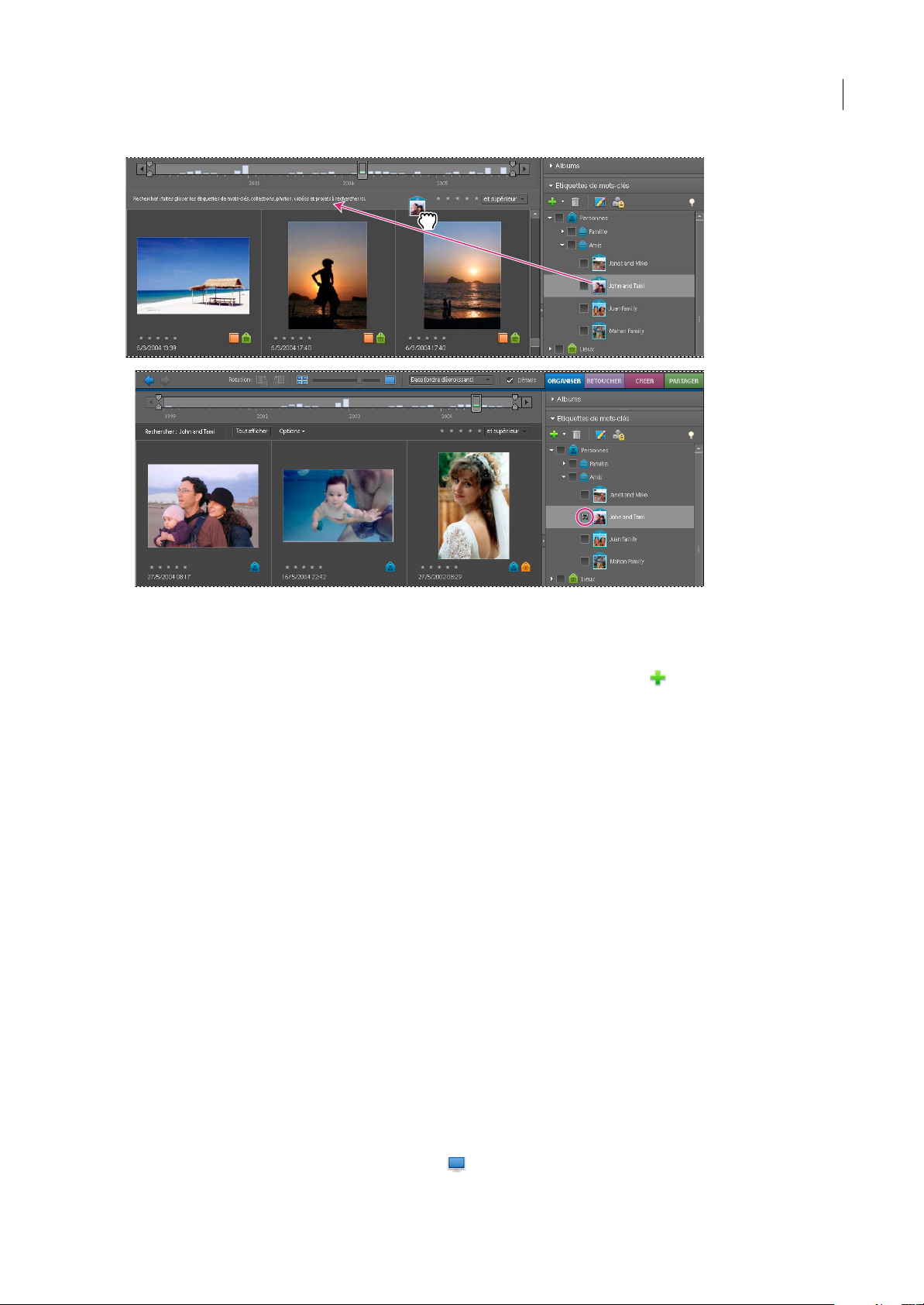Check the Amis checkbox in lower screenshot
The image size is (924, 1305).
click(572, 477)
